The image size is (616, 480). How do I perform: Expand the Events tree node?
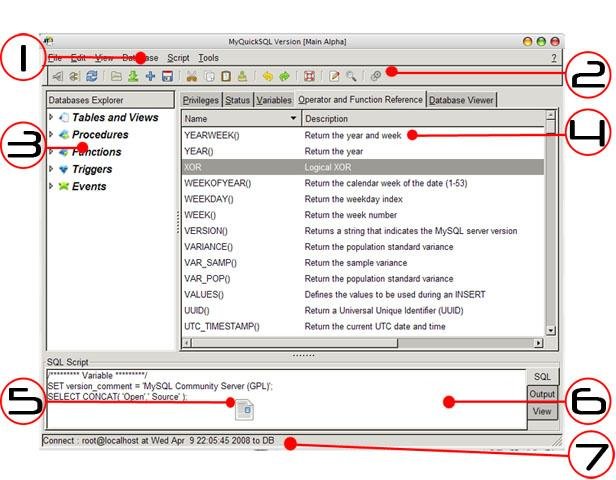coord(51,186)
